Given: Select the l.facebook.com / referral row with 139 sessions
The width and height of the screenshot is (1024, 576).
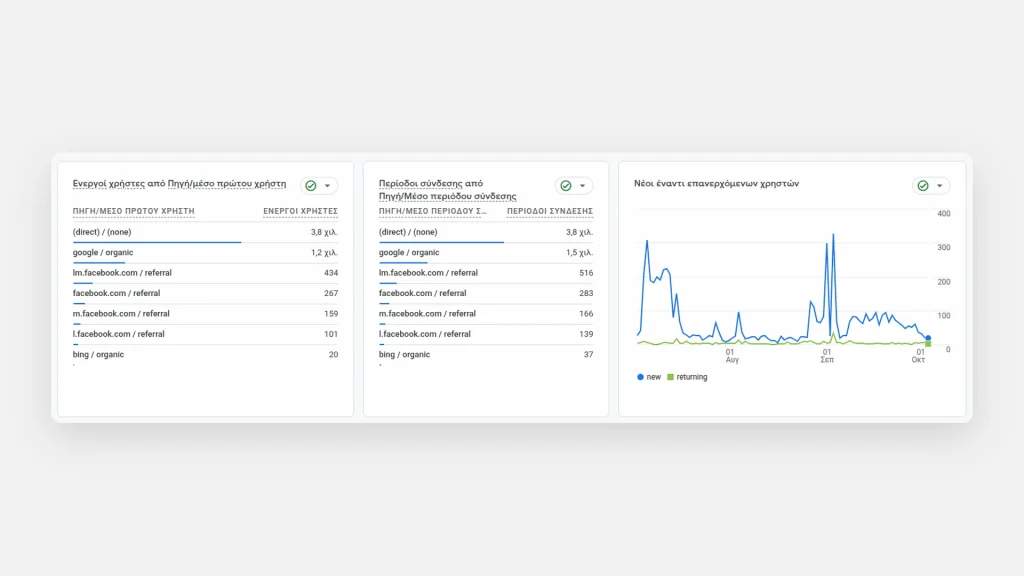Looking at the screenshot, I should coord(486,334).
